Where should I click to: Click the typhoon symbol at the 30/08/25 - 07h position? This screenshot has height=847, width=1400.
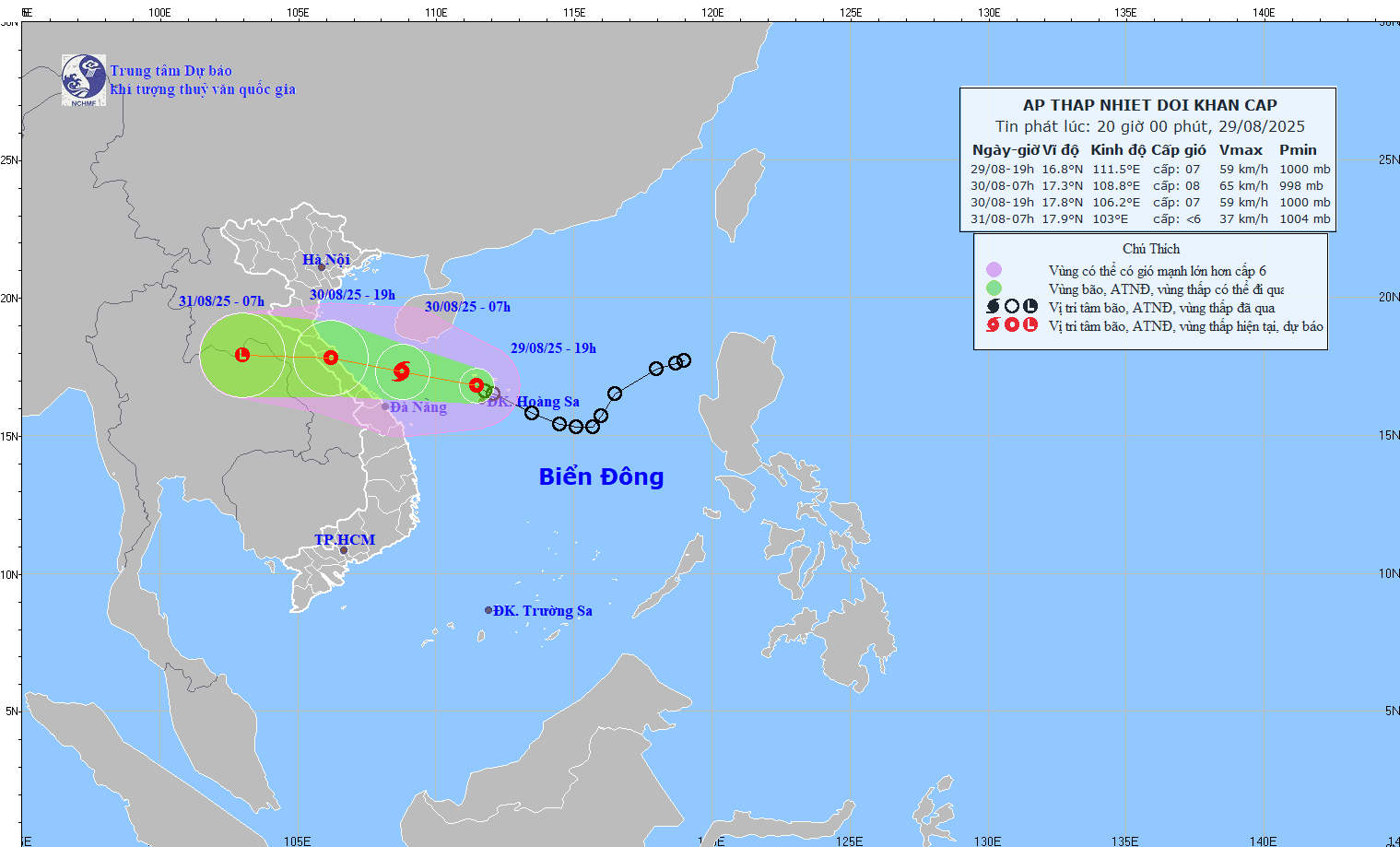coord(403,372)
